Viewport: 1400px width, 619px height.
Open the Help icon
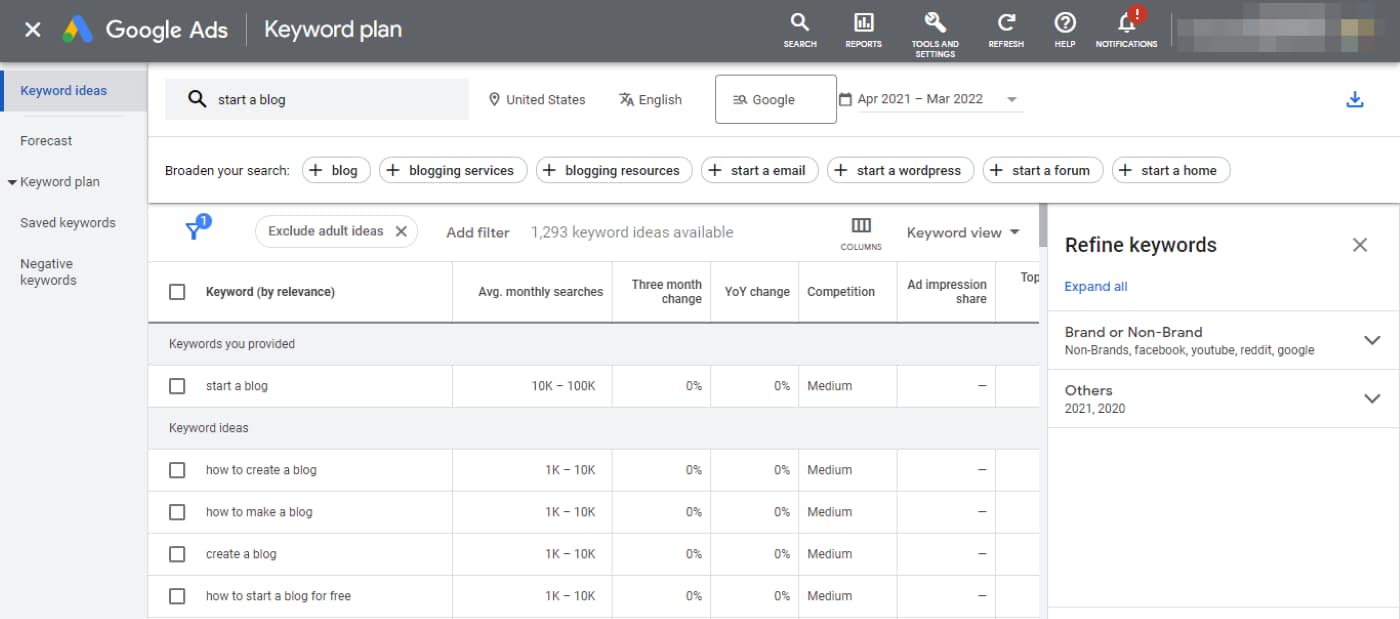(1064, 28)
